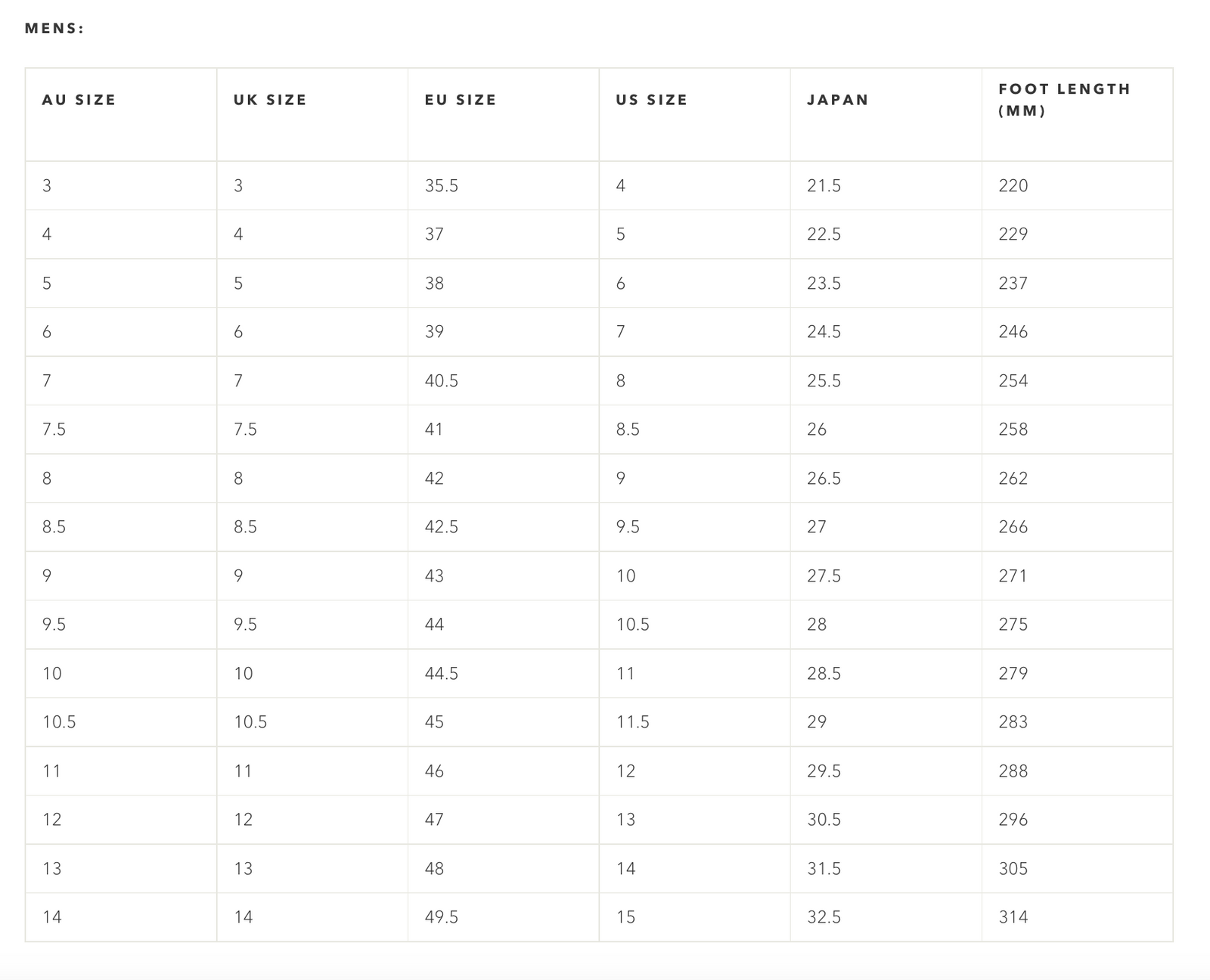
Task: Click the UK SIZE column header
Action: tap(270, 100)
